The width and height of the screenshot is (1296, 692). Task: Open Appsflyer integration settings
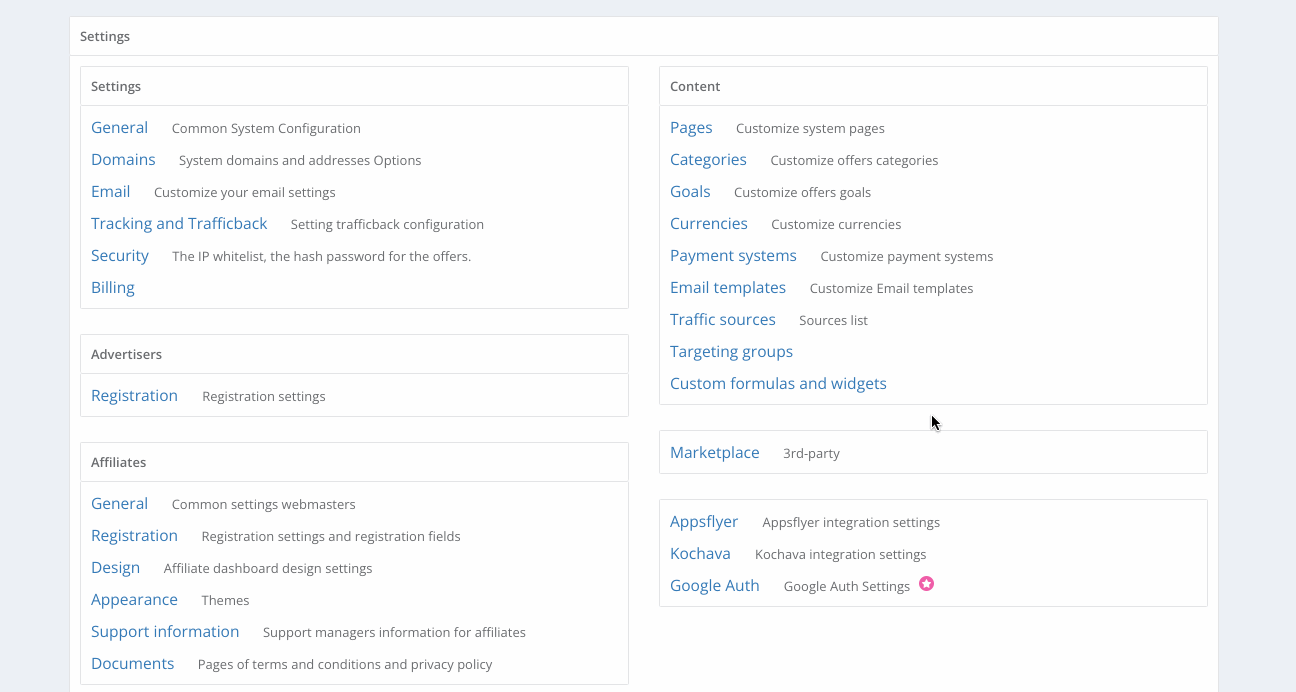point(704,522)
